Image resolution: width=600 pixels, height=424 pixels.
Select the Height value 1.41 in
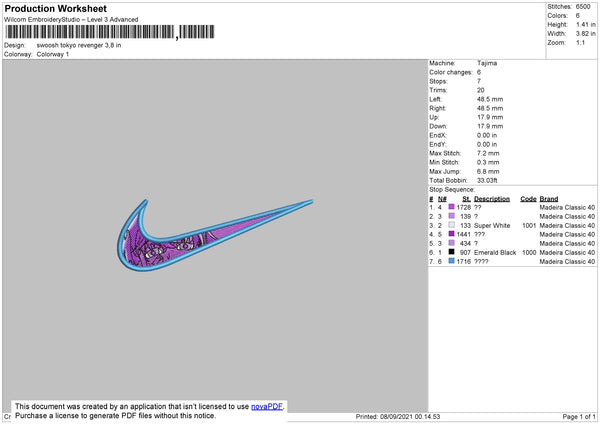(x=586, y=24)
